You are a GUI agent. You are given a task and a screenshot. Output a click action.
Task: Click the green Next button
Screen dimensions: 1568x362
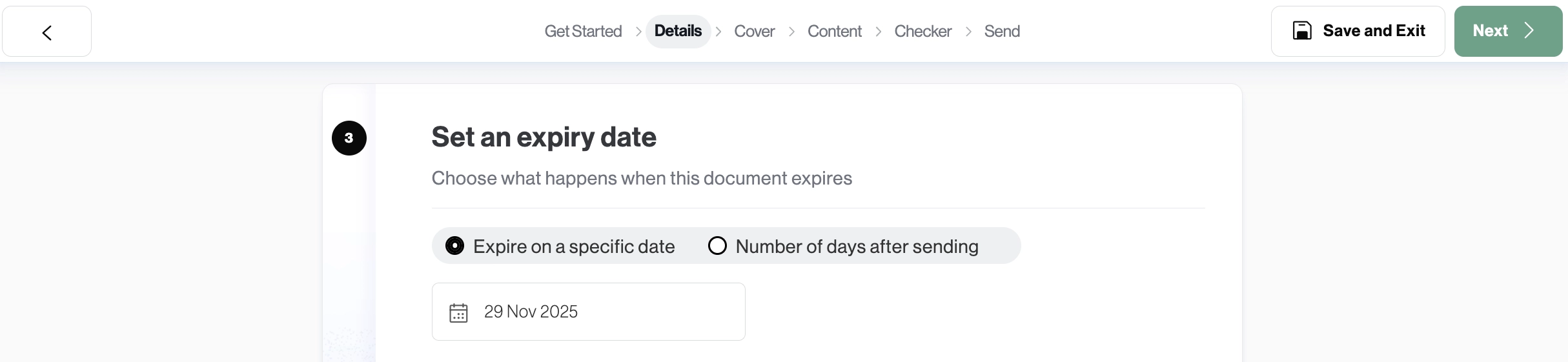coord(1507,31)
